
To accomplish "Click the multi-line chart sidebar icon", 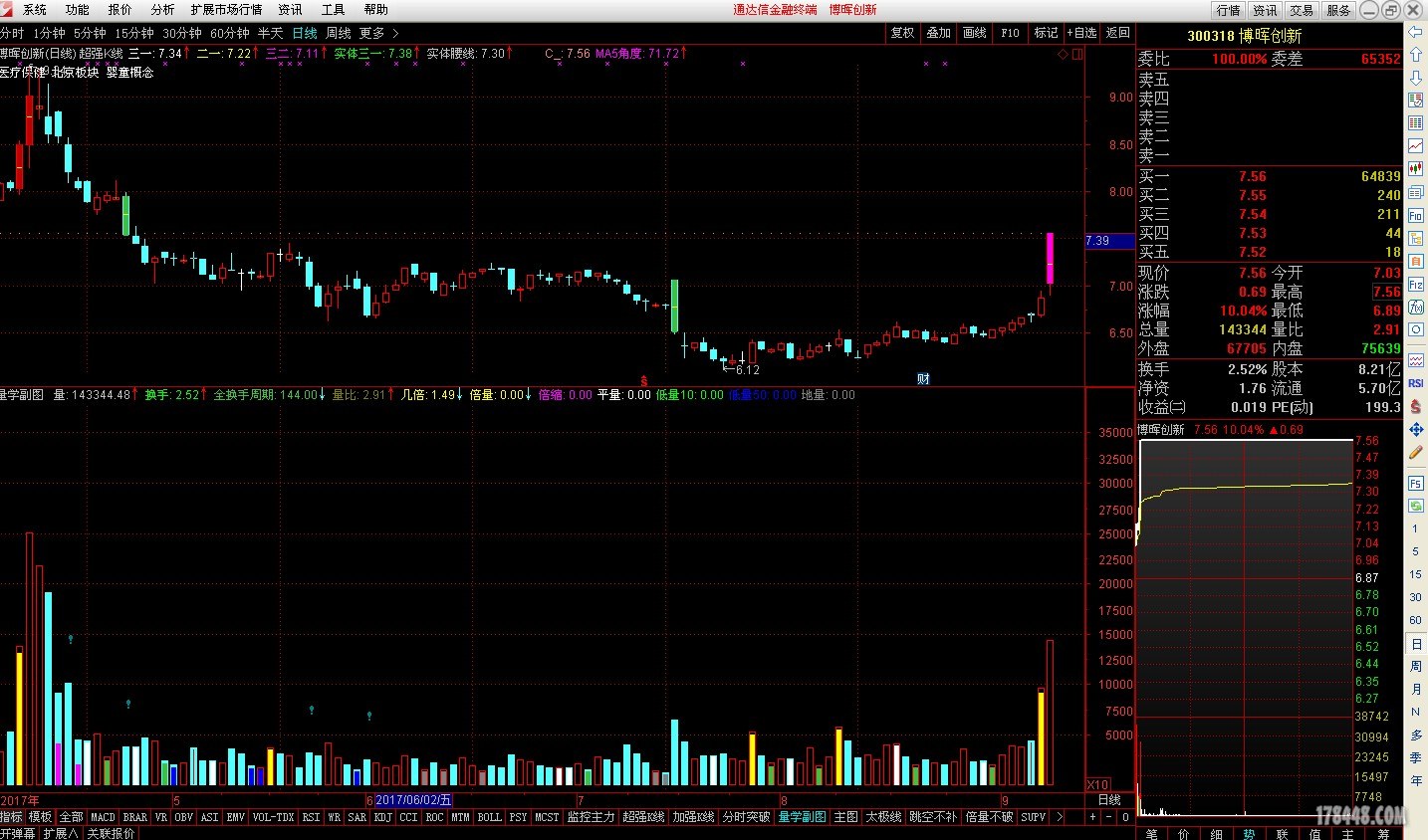I will 1415,360.
